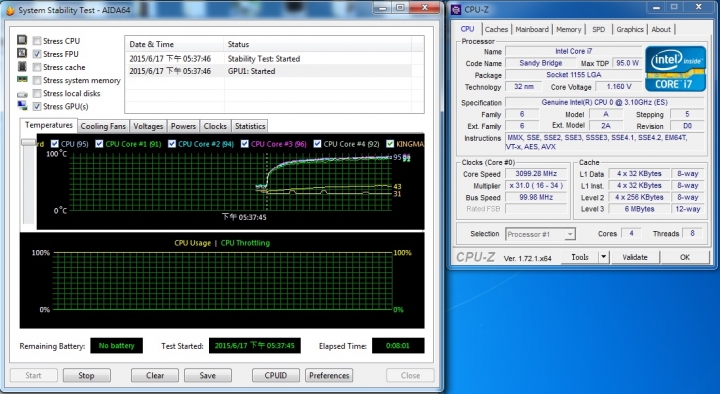The width and height of the screenshot is (720, 394).
Task: Select the Temperatures tab
Action: click(x=49, y=125)
